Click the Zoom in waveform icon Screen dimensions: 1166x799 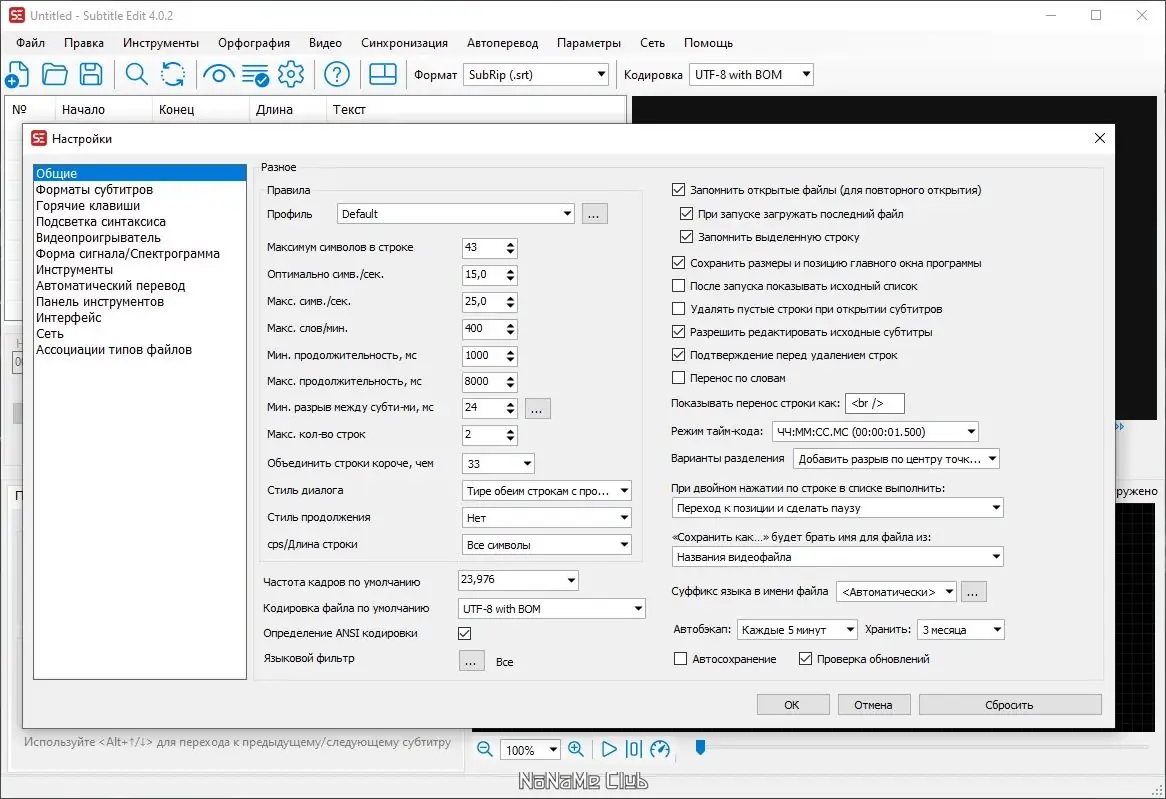[576, 749]
